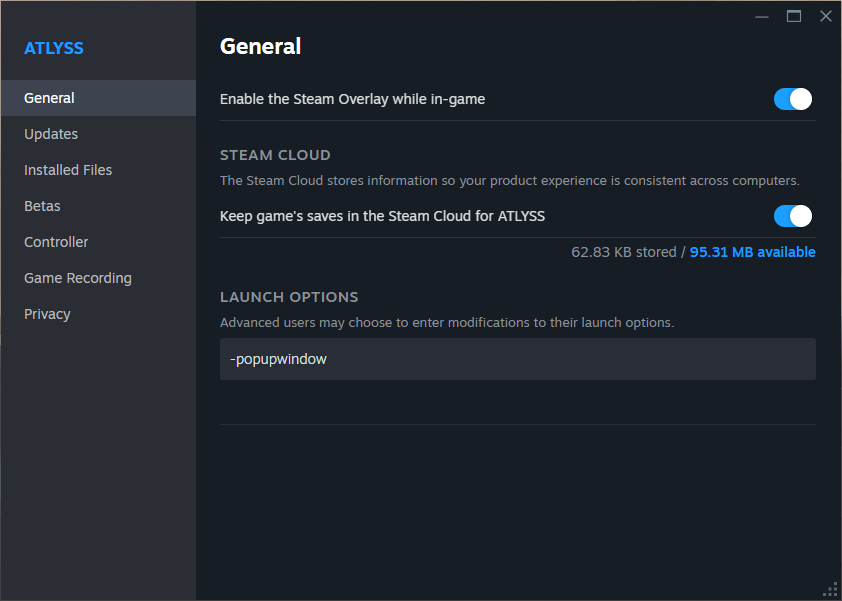Click the 62.83 KB stored text
The image size is (842, 601).
coord(624,252)
